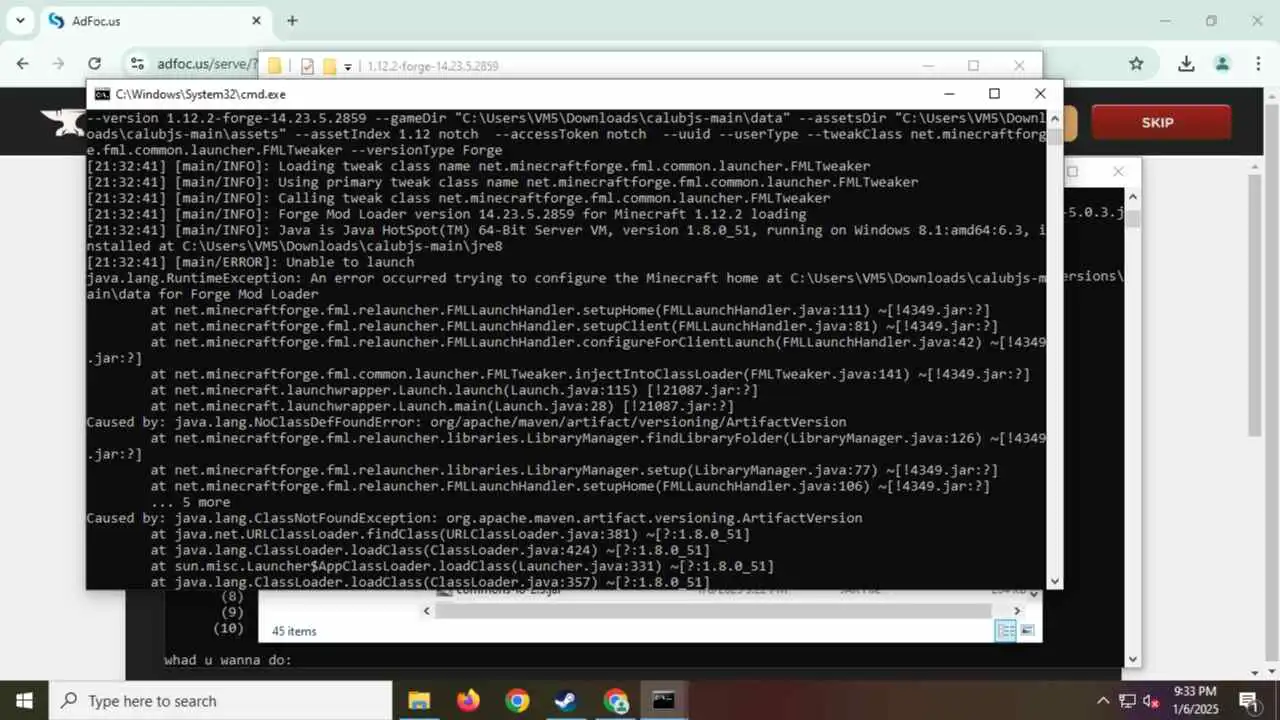Click the C:\Windows\System32\cmd.exe title
Screen dimensions: 1280x720
coord(200,94)
